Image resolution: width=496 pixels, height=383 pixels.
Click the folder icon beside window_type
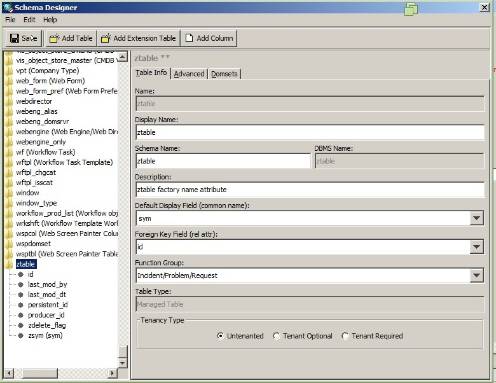point(9,203)
